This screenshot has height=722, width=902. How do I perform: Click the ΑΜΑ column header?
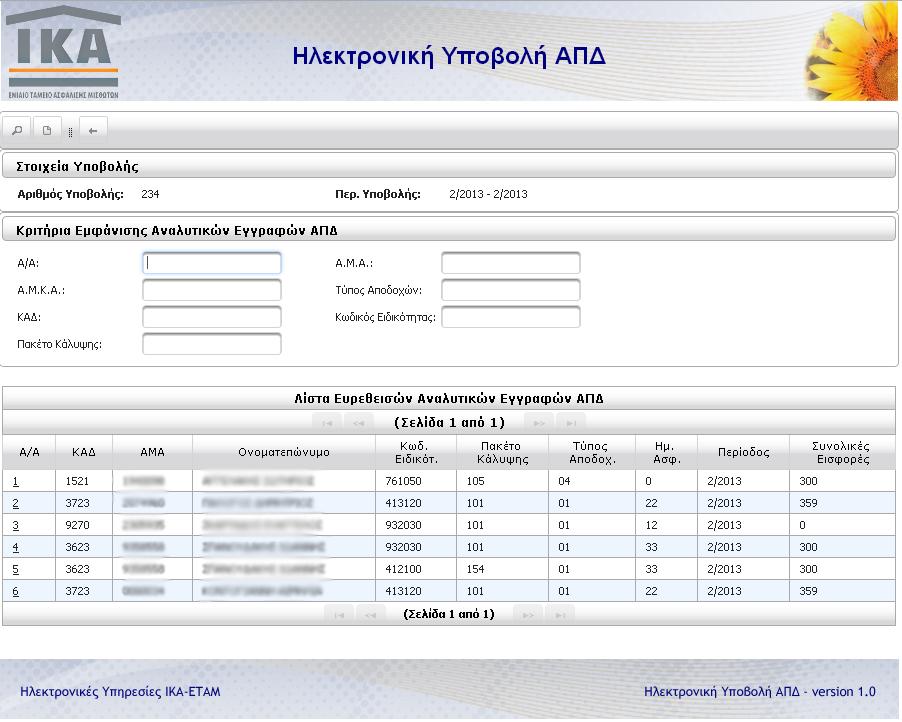click(x=152, y=452)
